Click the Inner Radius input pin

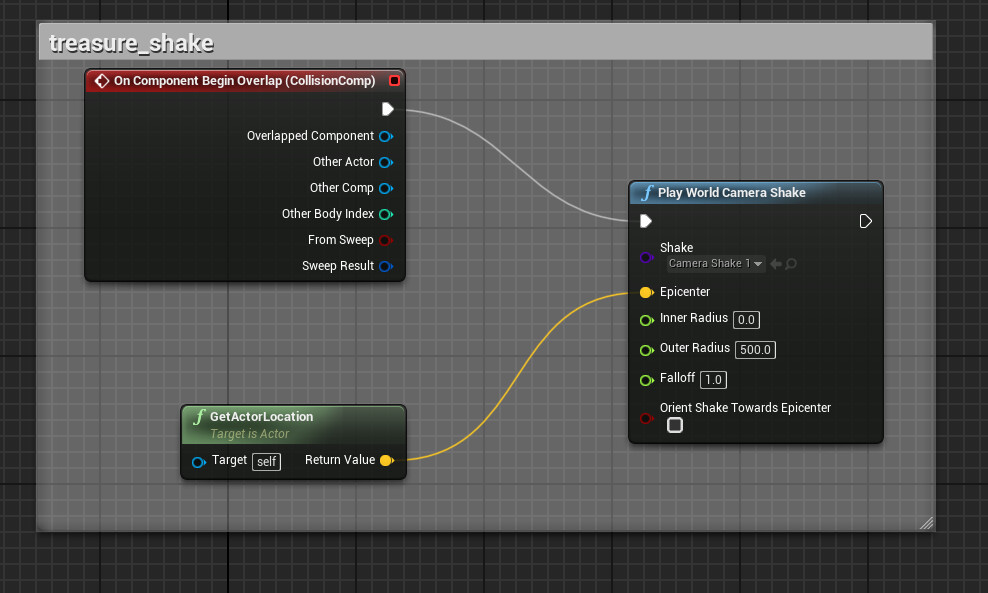pyautogui.click(x=646, y=320)
